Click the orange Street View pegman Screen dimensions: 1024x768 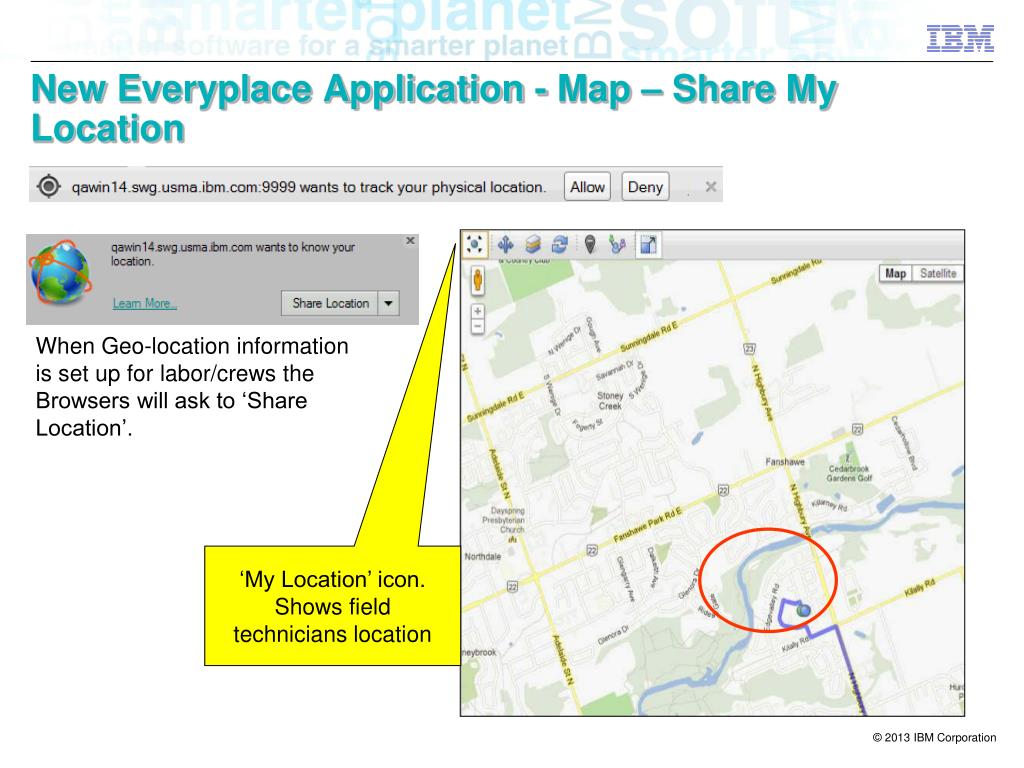click(478, 280)
